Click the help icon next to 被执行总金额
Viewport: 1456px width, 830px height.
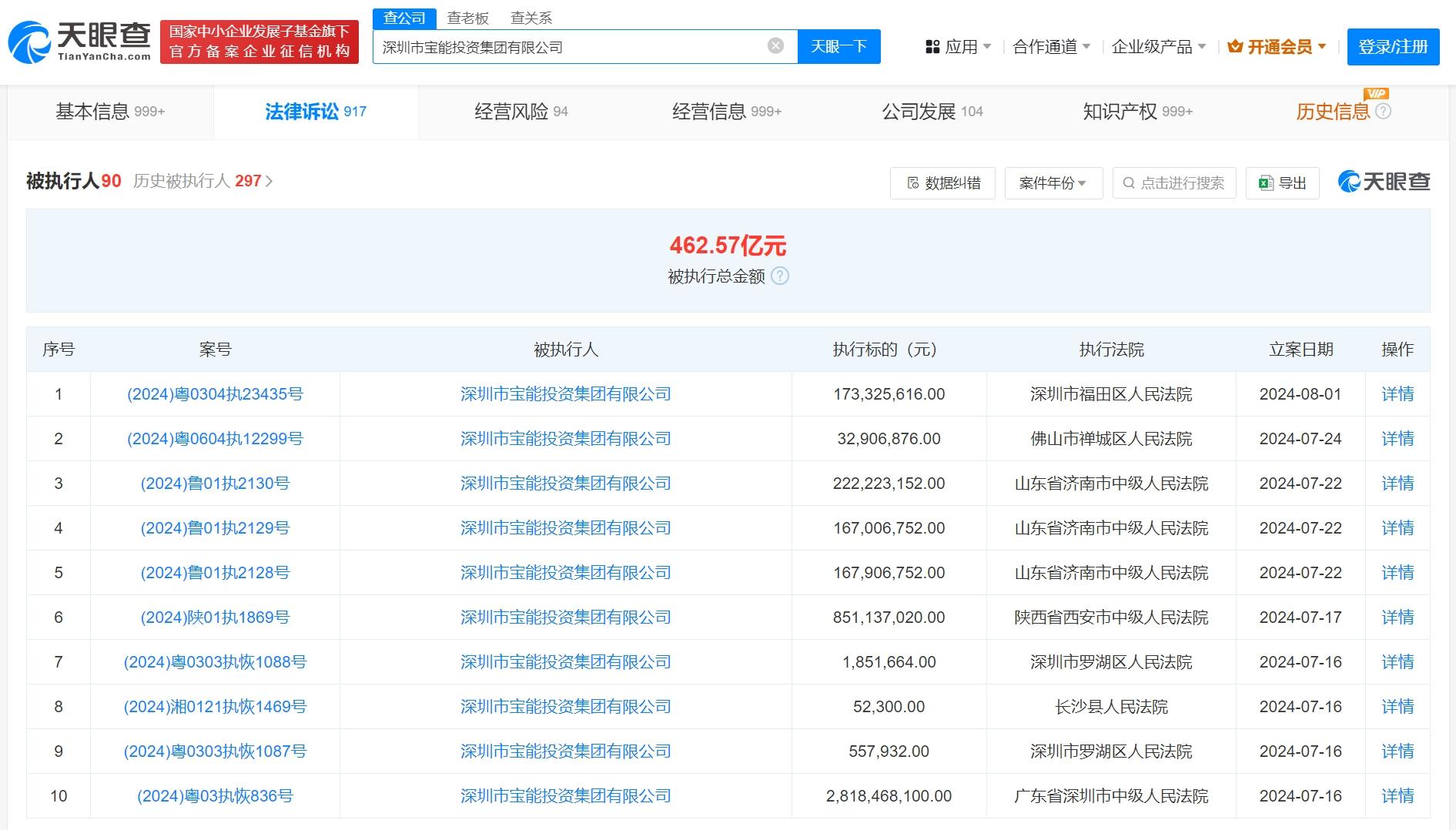pos(780,276)
